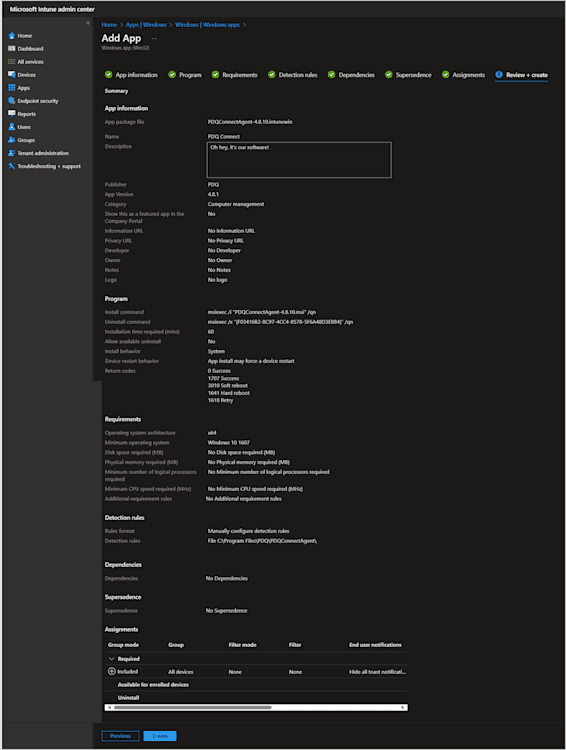This screenshot has width=566, height=750.
Task: Click green check beside Supersedence step
Action: click(x=388, y=75)
